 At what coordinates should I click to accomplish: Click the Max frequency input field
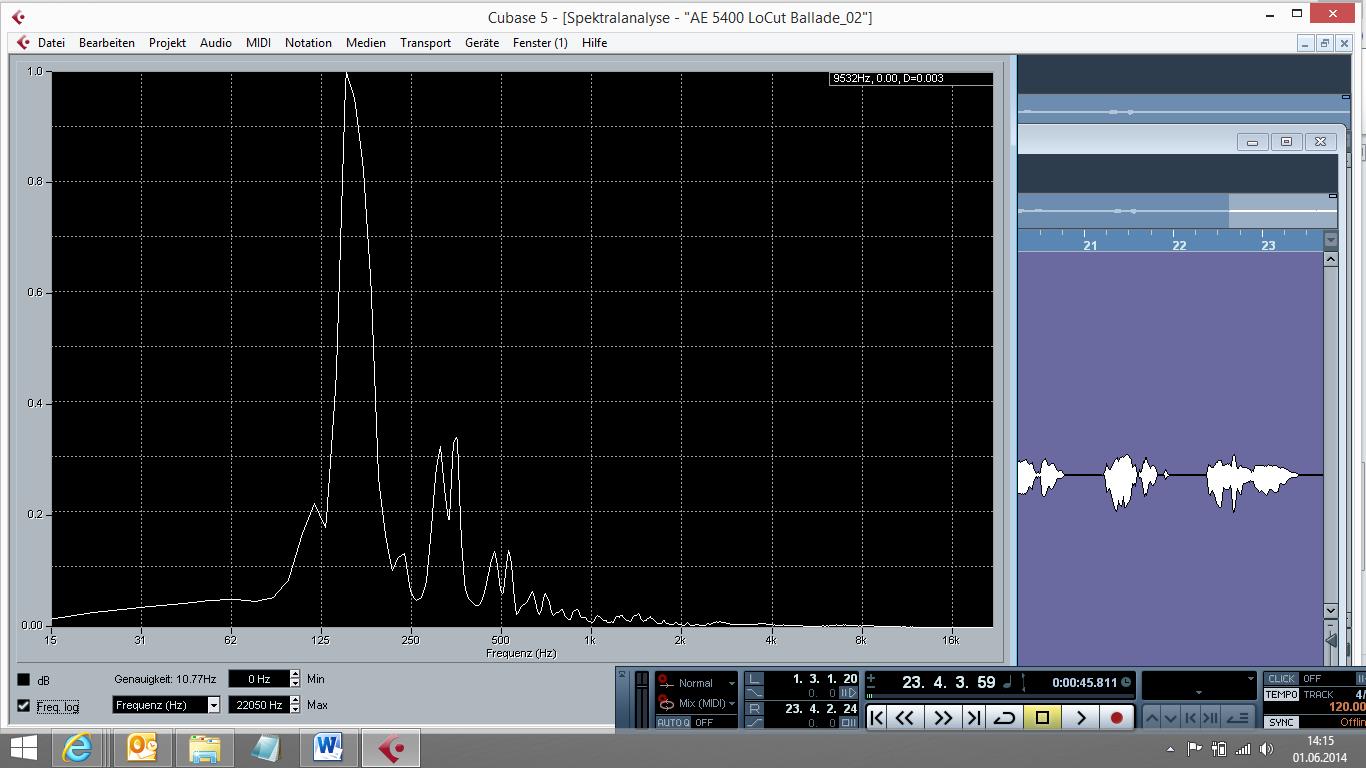coord(259,705)
